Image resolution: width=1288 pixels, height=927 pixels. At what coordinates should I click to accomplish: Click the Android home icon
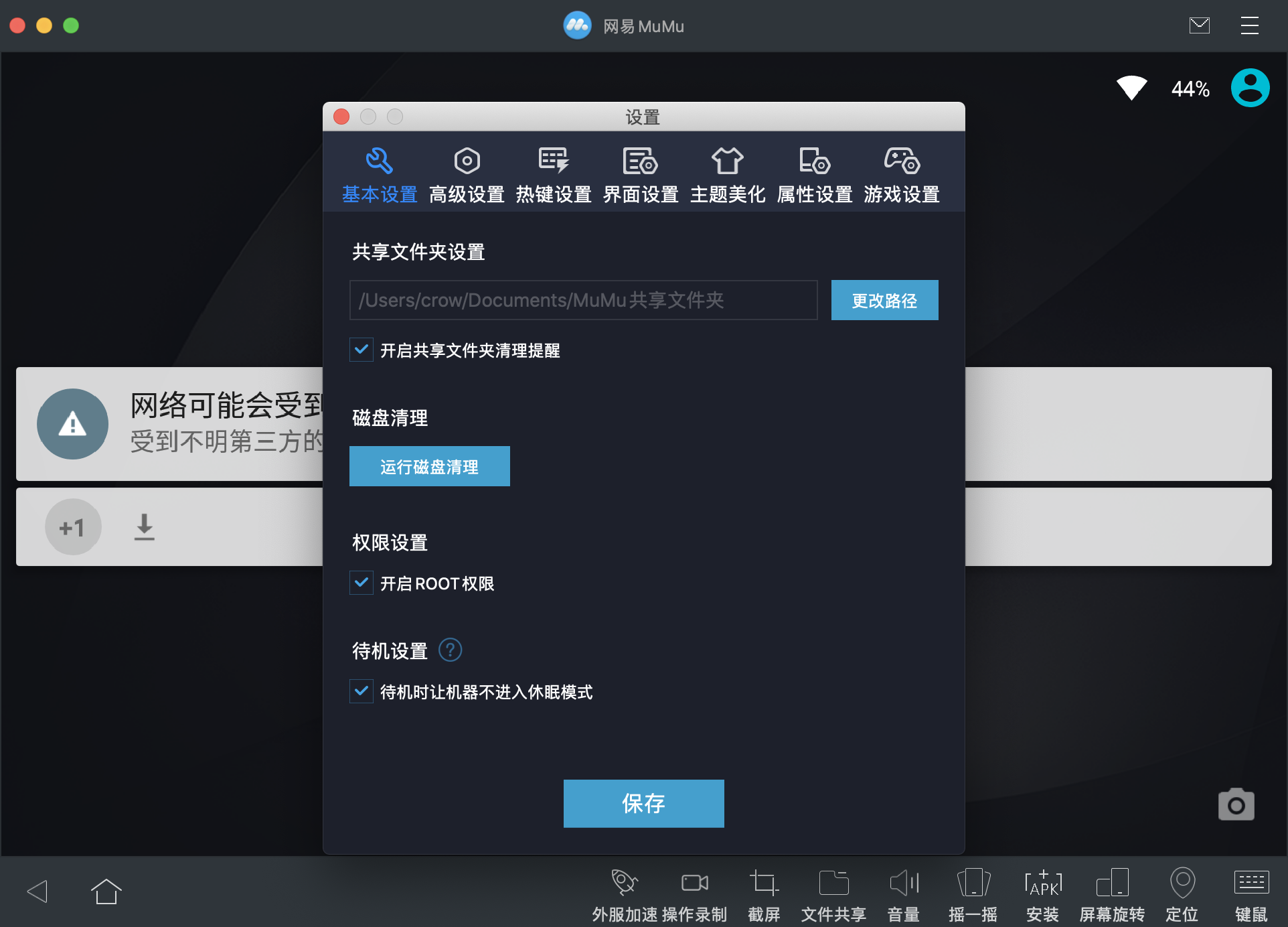106,891
